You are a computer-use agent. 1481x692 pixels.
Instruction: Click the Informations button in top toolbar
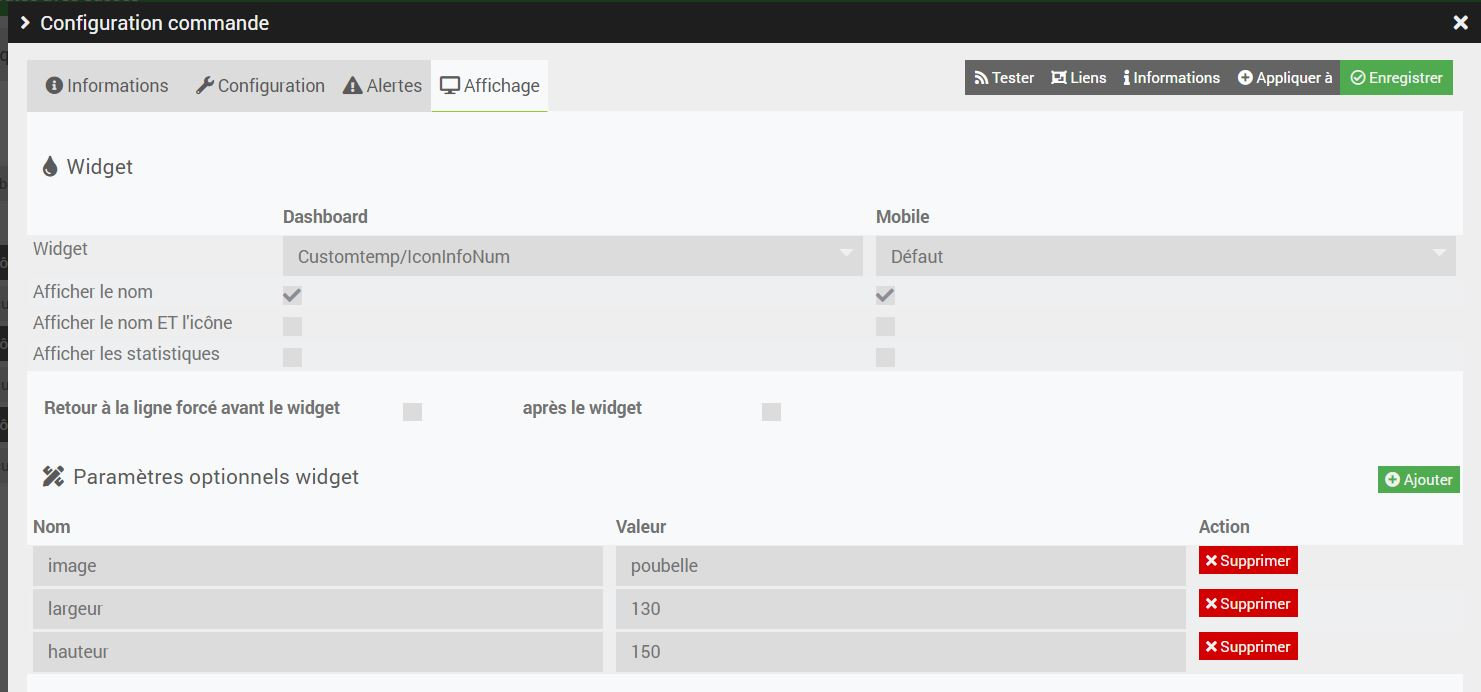1171,78
